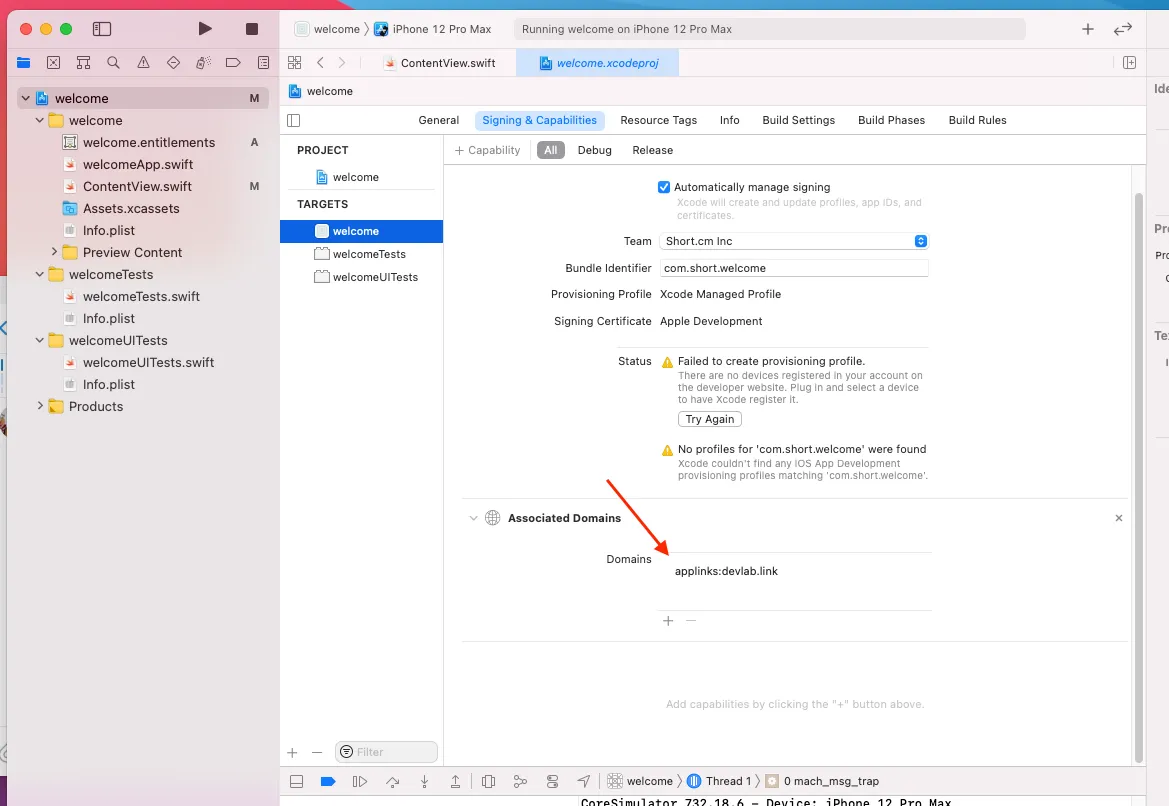
Task: Open the Build Rules tab
Action: [x=977, y=120]
